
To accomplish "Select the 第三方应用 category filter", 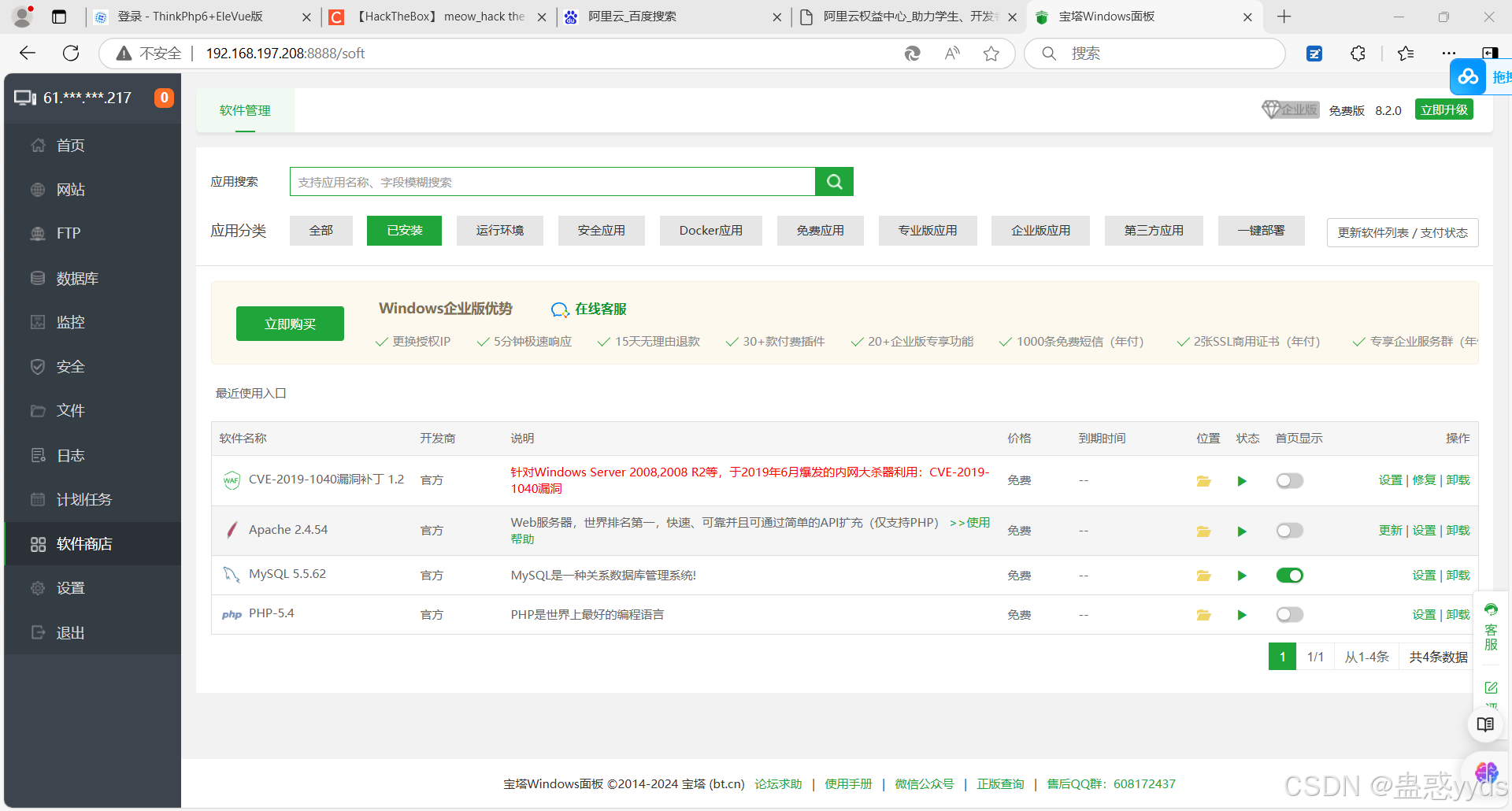I will [1154, 231].
